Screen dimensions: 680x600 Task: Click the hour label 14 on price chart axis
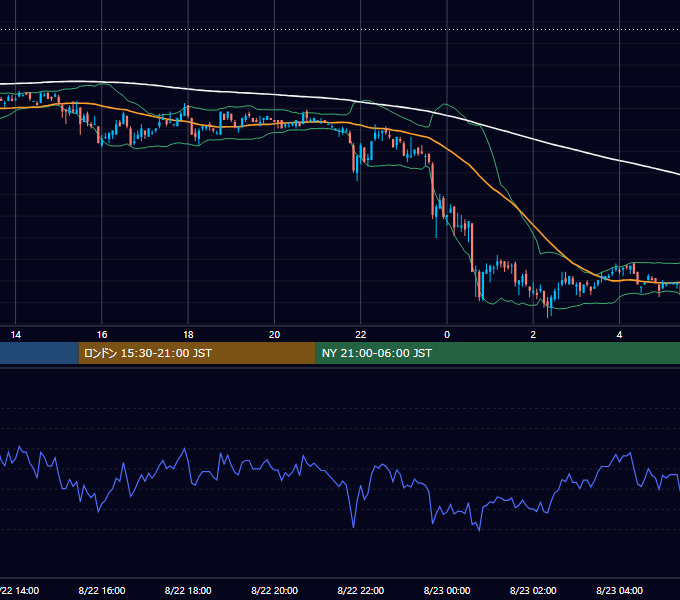16,335
